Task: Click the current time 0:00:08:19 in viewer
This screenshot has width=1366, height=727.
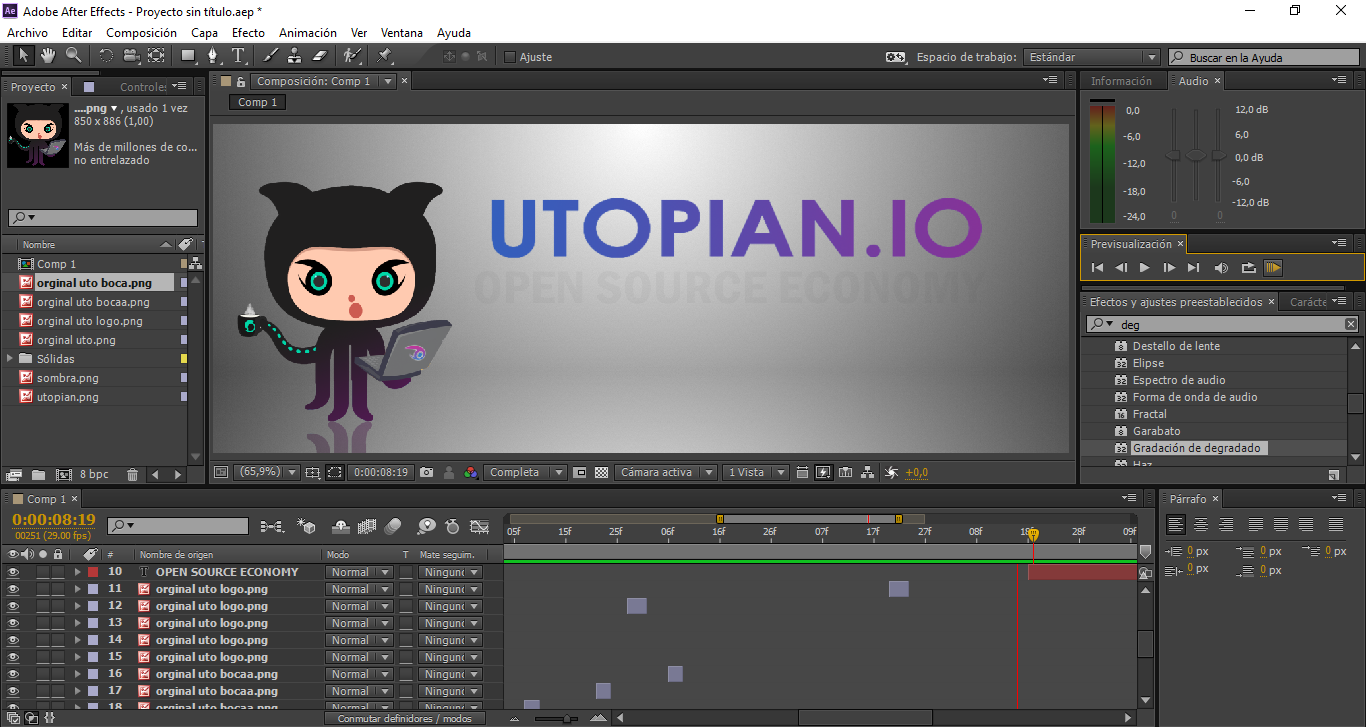Action: point(381,472)
